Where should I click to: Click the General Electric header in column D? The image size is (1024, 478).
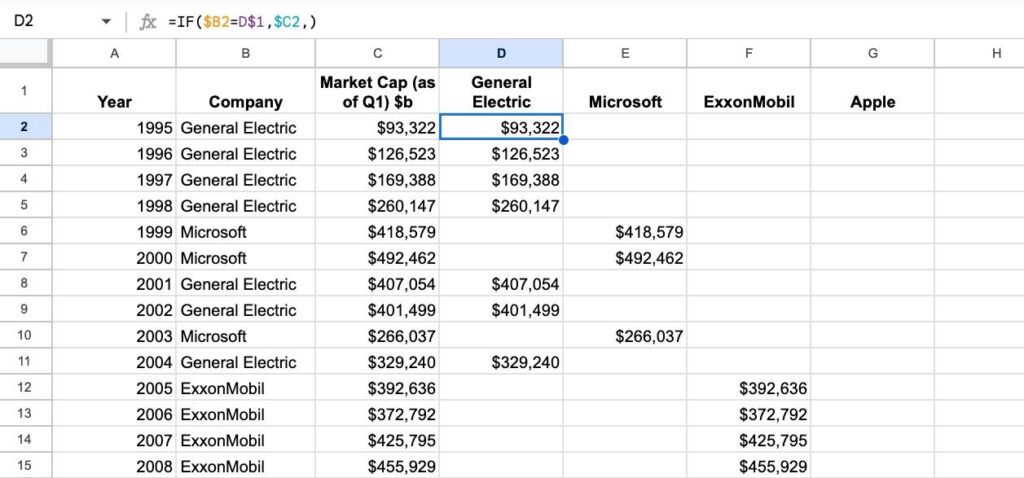501,92
